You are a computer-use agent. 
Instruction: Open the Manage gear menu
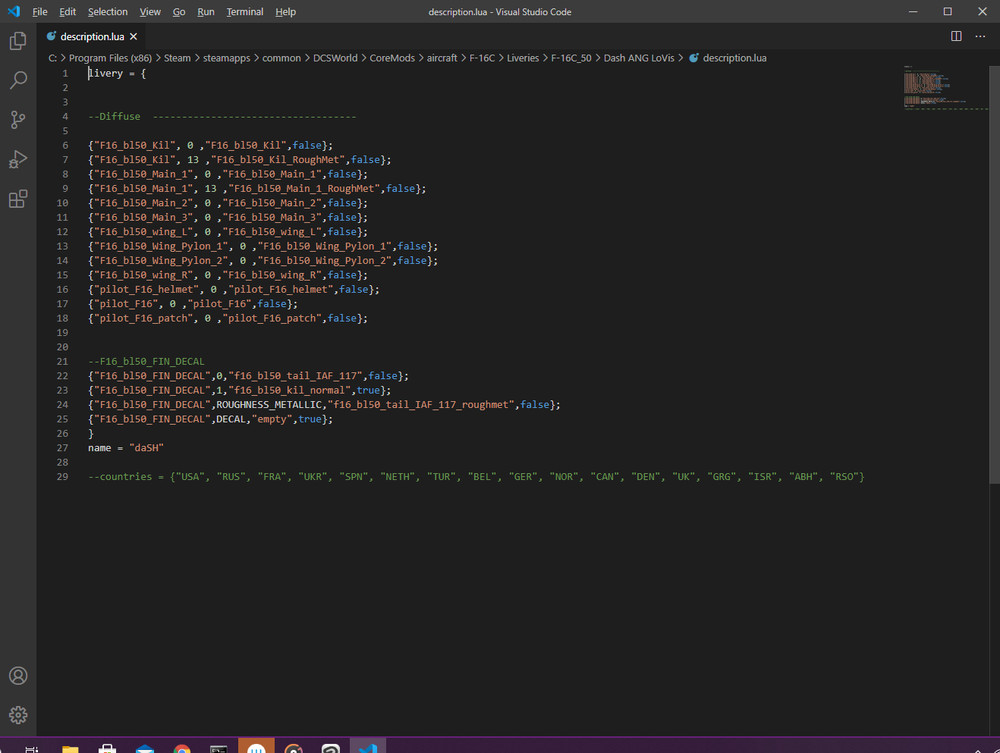tap(18, 715)
